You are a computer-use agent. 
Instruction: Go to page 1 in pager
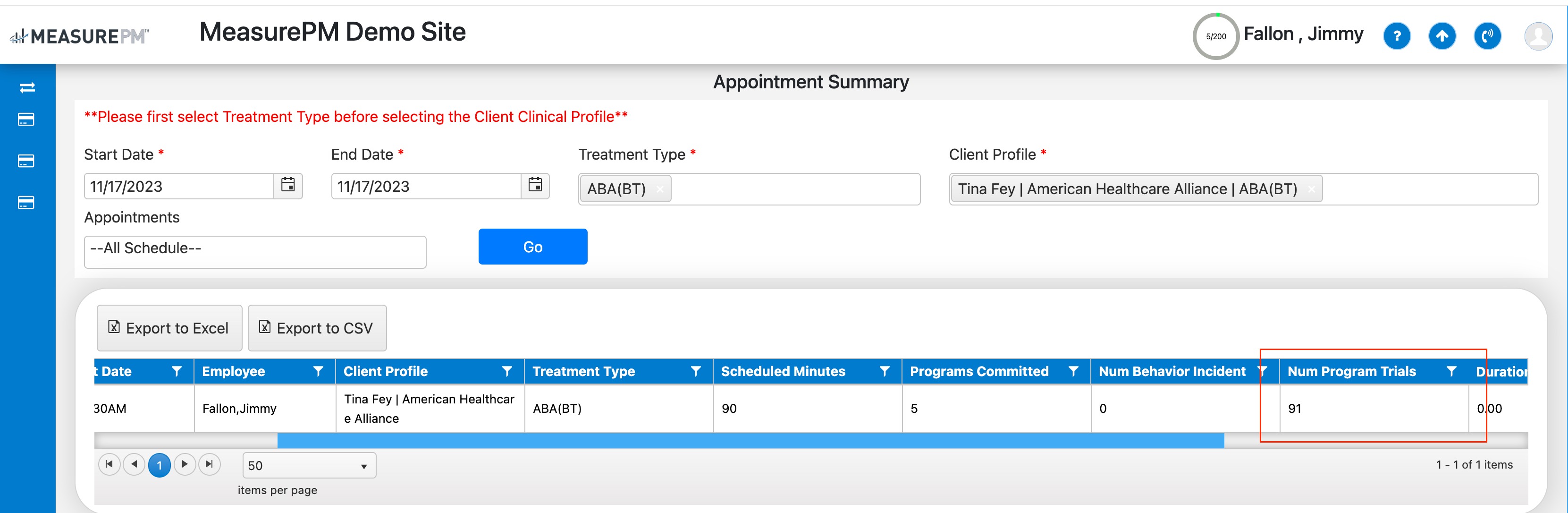159,465
